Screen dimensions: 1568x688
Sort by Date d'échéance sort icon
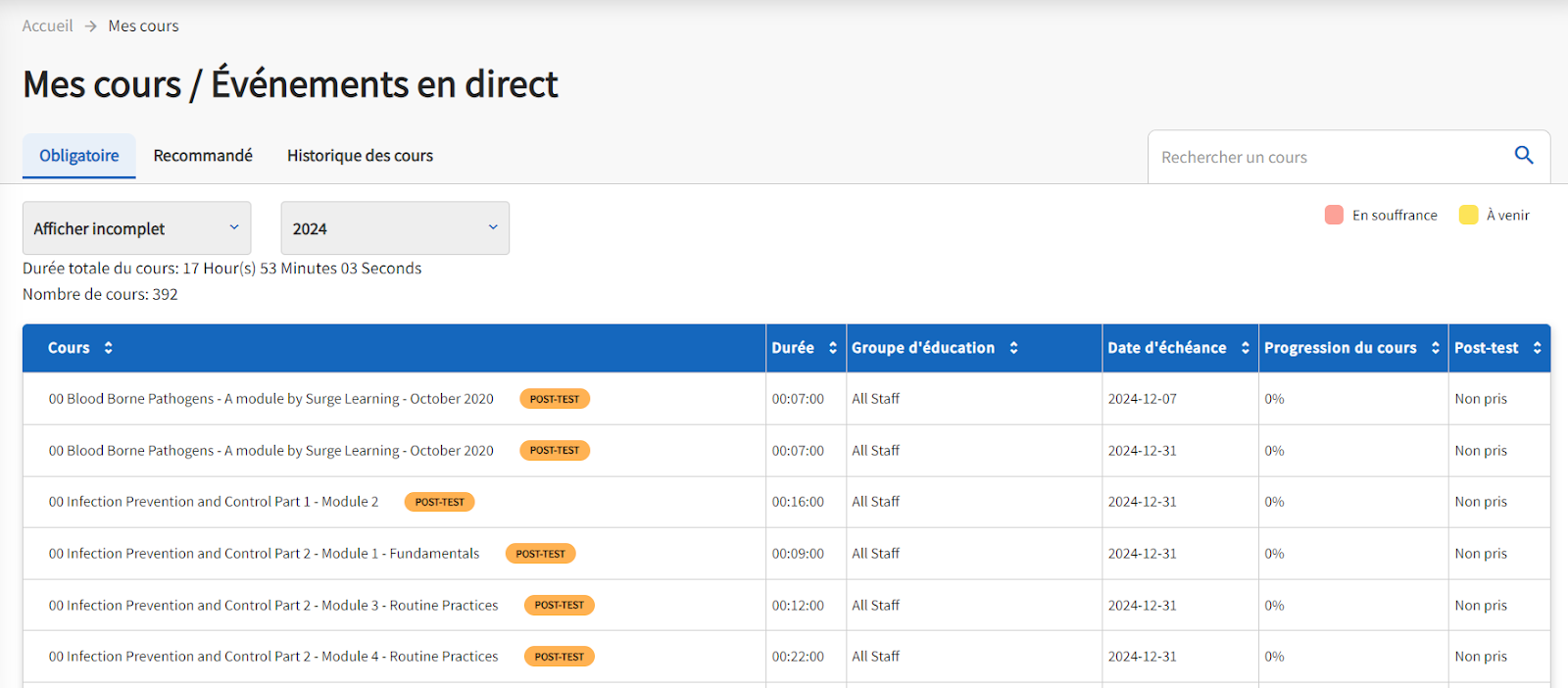click(x=1246, y=348)
